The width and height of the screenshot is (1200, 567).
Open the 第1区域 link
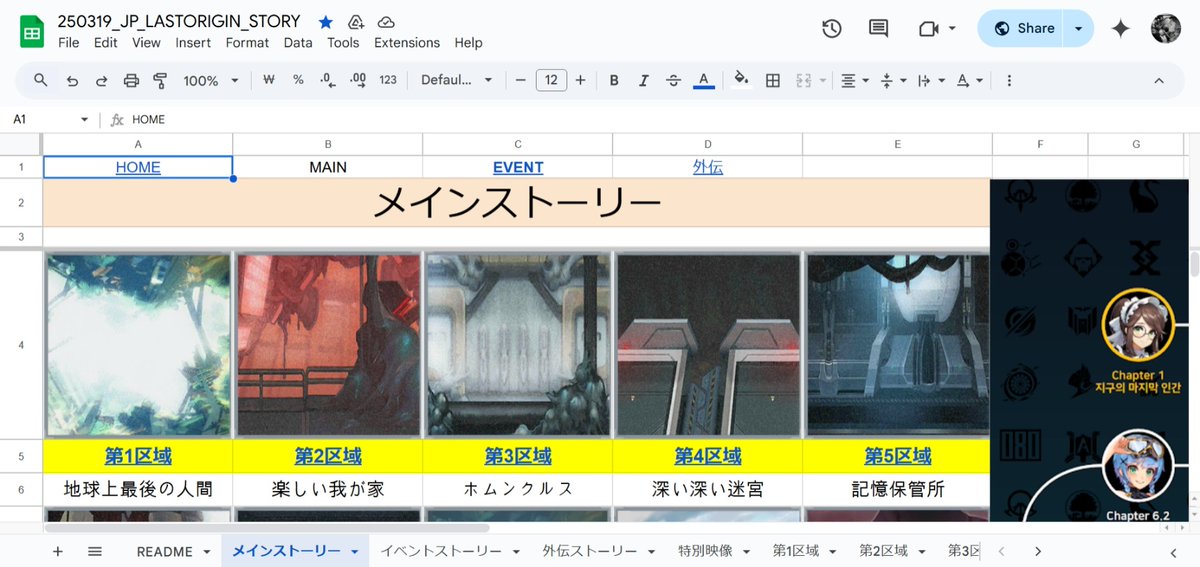pos(138,456)
